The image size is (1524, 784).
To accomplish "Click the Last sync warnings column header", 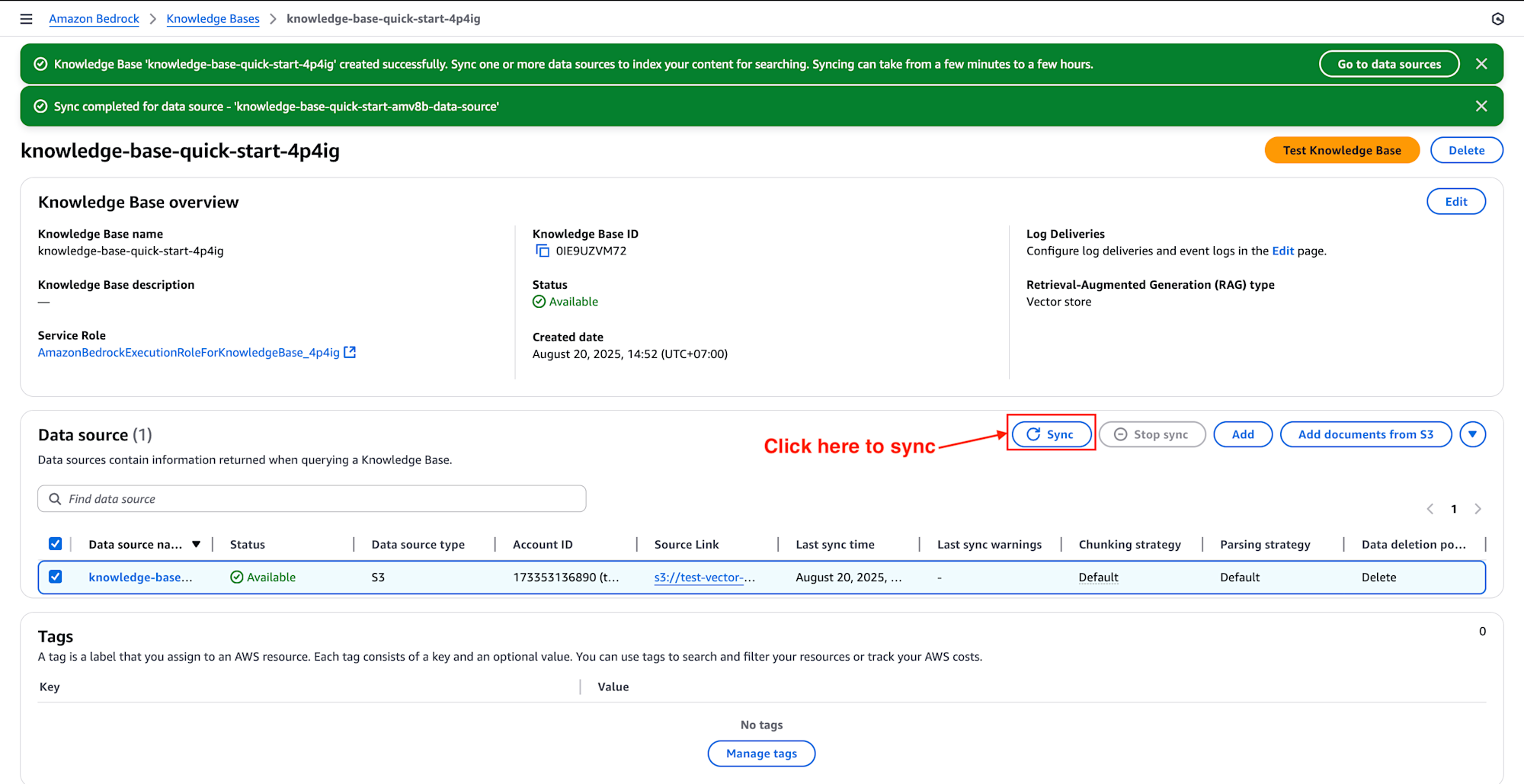I will pos(989,545).
